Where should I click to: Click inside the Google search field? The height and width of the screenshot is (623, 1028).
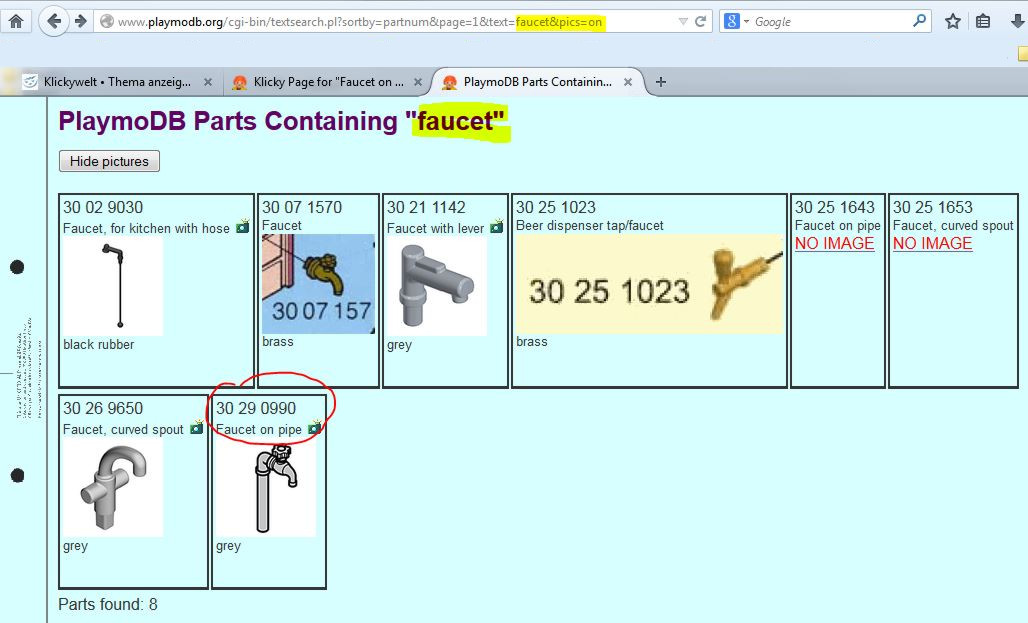[830, 21]
